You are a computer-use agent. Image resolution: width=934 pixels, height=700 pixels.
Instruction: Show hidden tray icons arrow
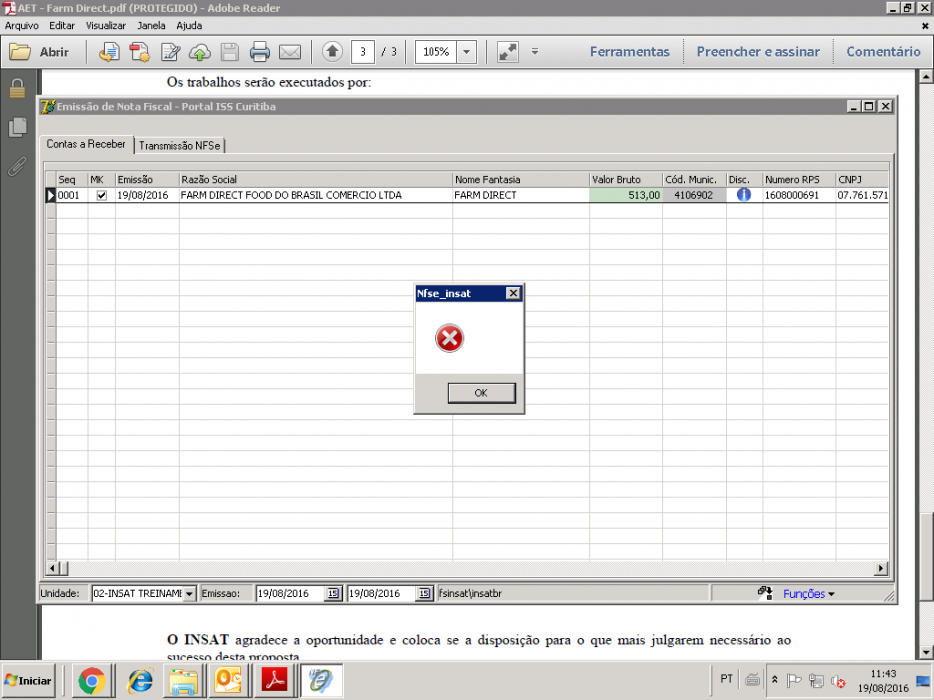click(x=774, y=680)
